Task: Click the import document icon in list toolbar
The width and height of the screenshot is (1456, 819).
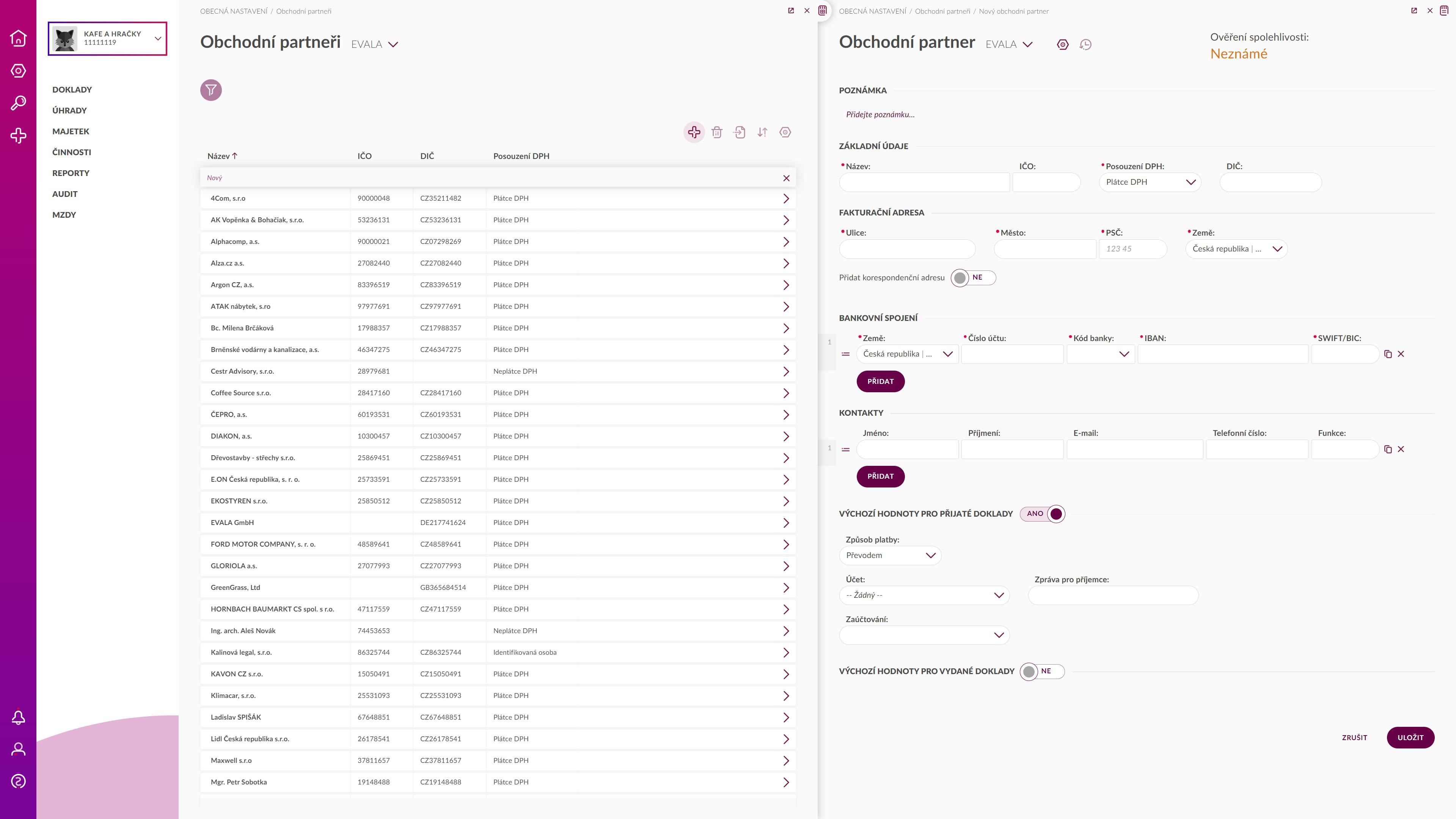Action: [739, 132]
